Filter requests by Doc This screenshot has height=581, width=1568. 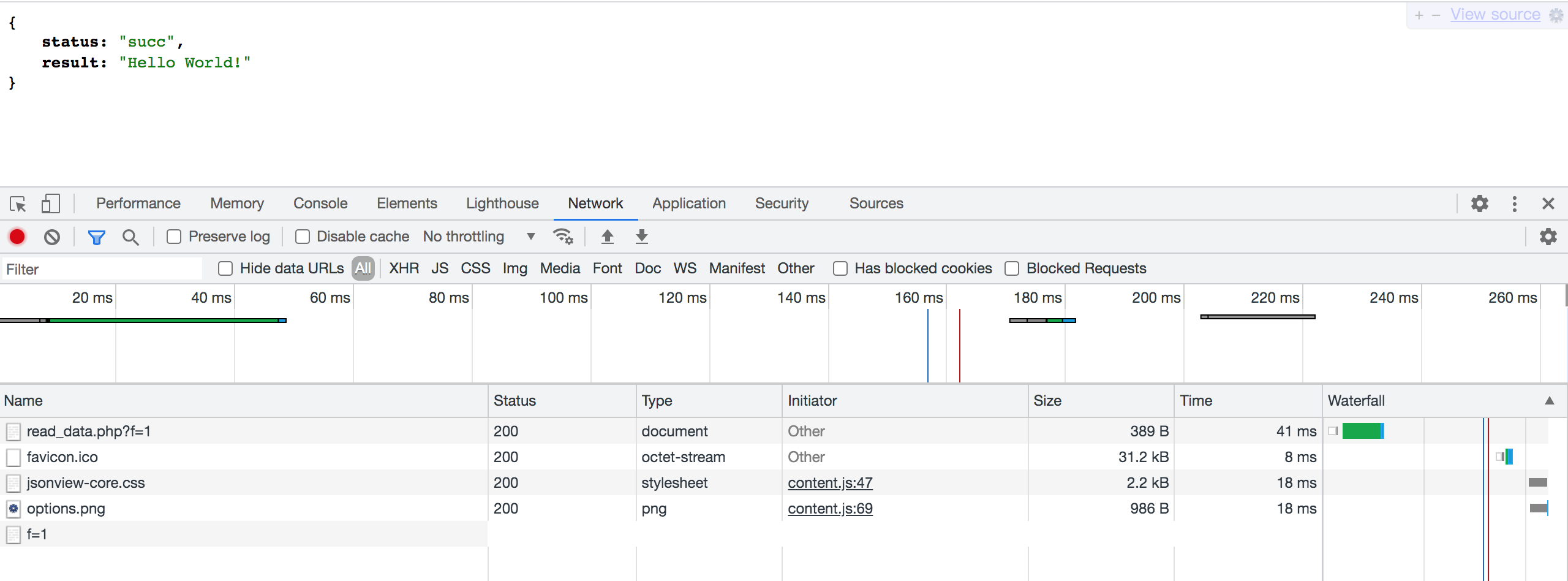click(647, 268)
